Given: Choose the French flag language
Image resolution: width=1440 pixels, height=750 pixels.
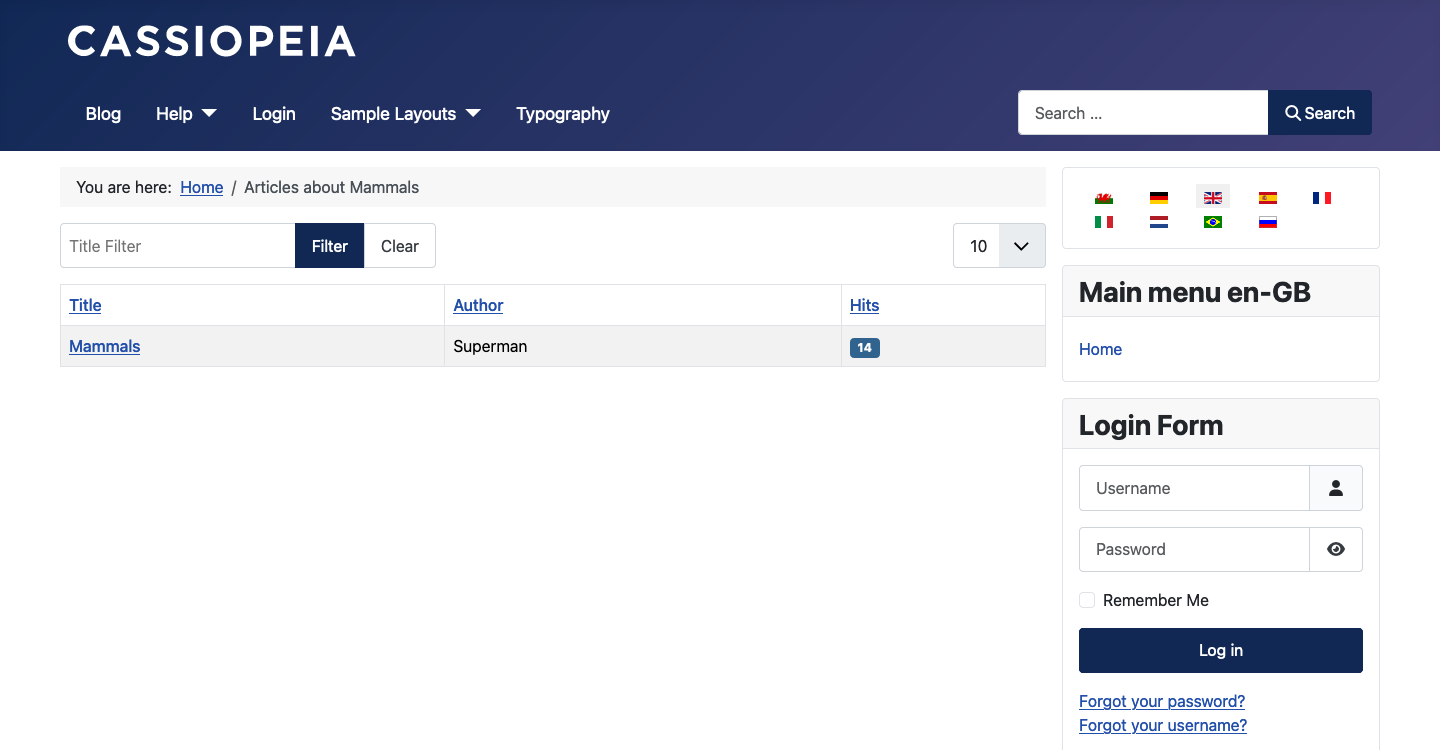Looking at the screenshot, I should [x=1321, y=198].
